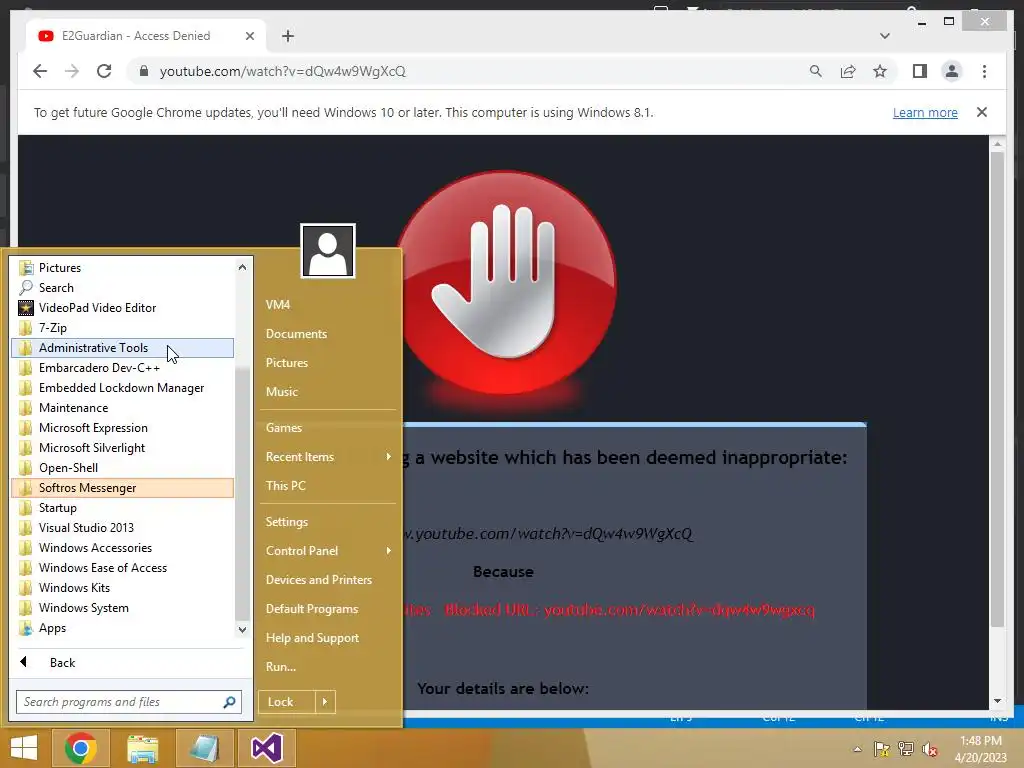Image resolution: width=1024 pixels, height=768 pixels.
Task: Open Microsoft Expression folder
Action: 123,428
